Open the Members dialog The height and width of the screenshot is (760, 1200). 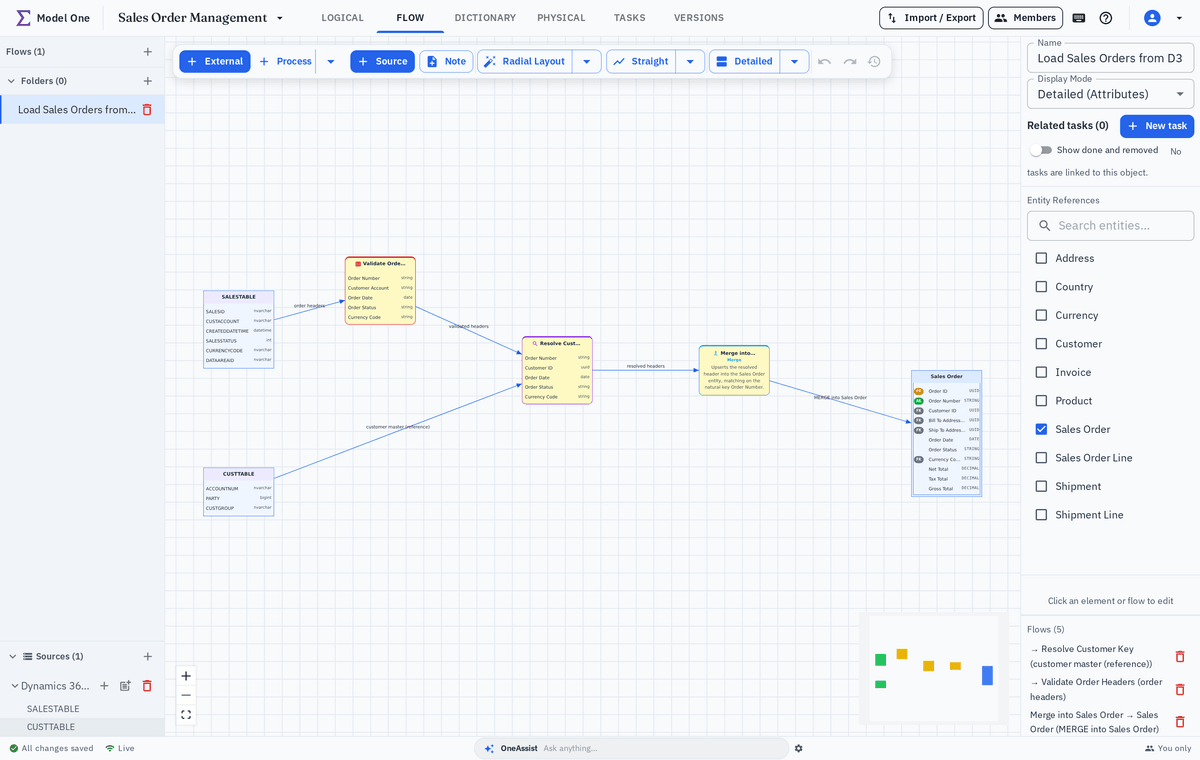[x=1025, y=18]
